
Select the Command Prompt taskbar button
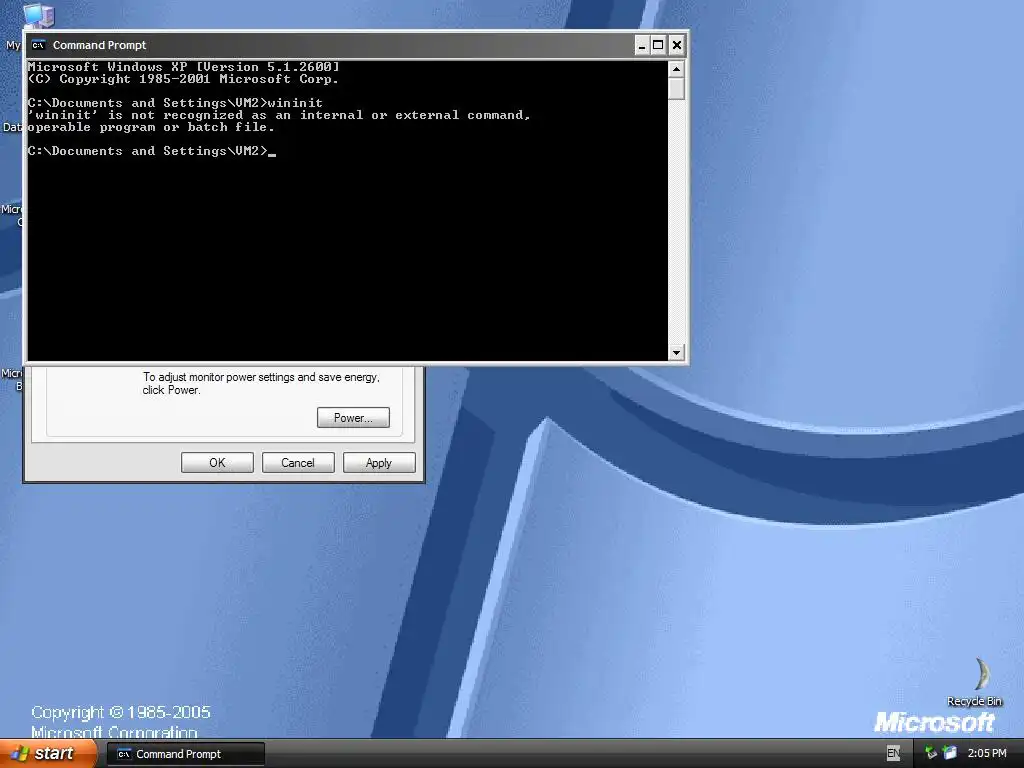coord(185,754)
